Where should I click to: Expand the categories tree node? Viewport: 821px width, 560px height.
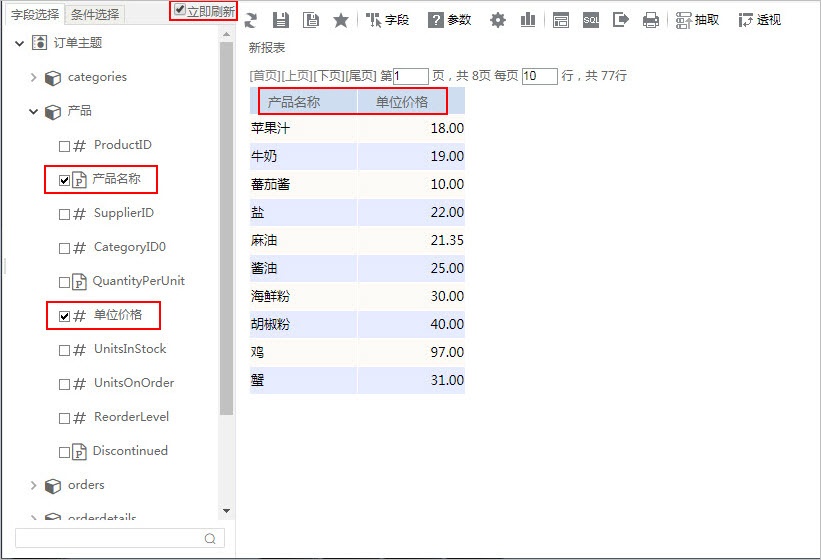pos(34,77)
